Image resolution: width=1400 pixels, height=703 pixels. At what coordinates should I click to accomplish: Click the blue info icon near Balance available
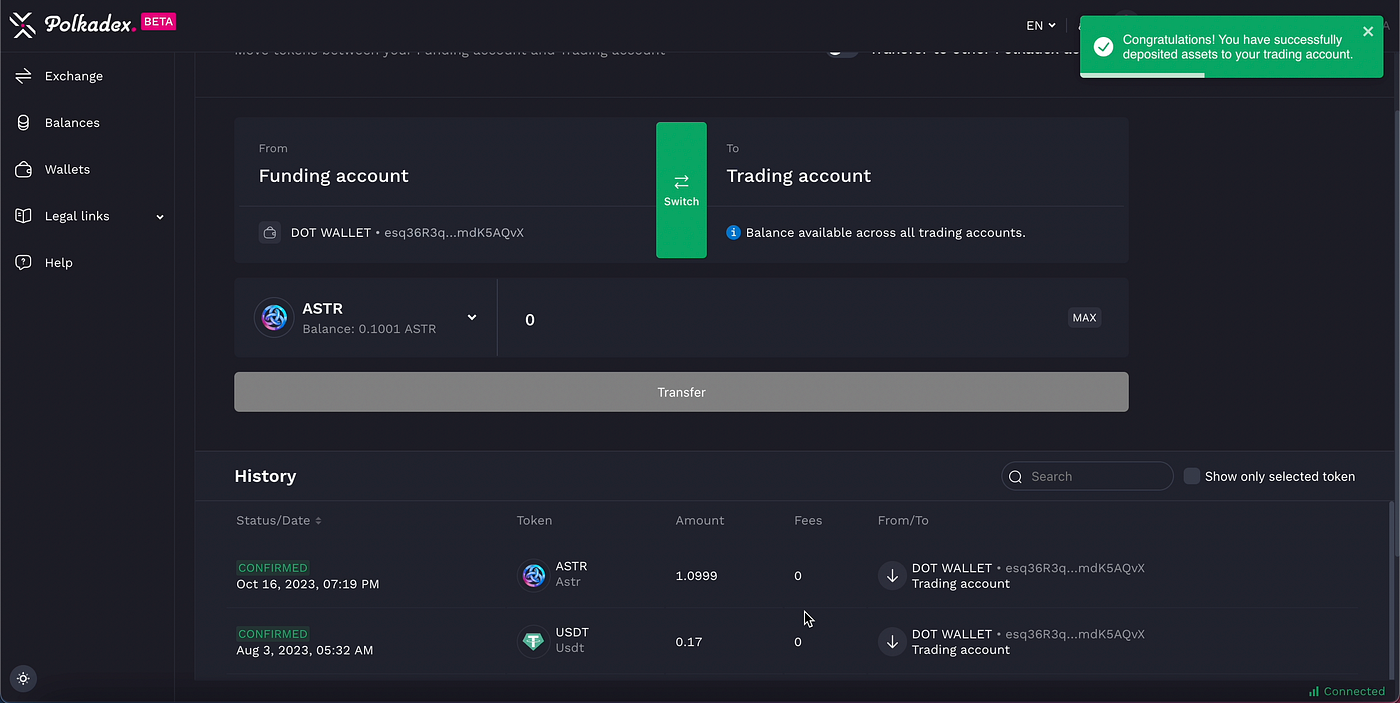click(x=733, y=233)
